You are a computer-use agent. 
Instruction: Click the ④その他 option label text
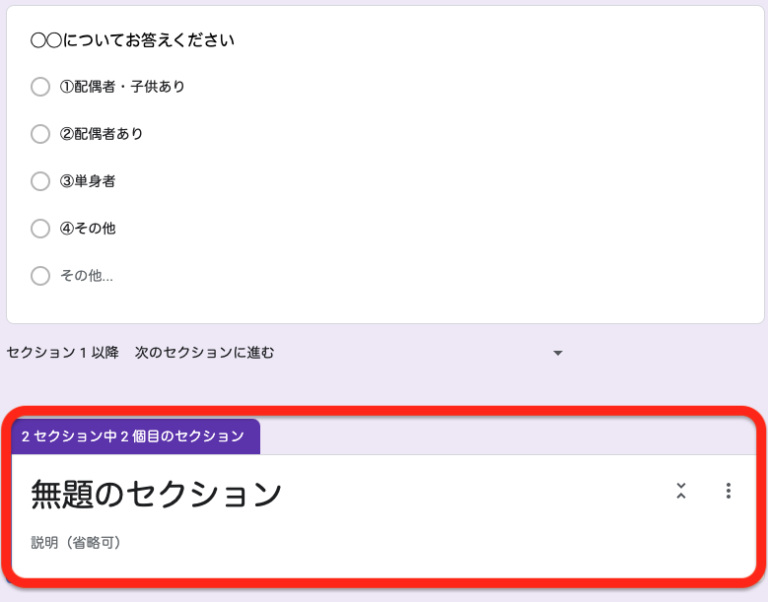coord(88,228)
